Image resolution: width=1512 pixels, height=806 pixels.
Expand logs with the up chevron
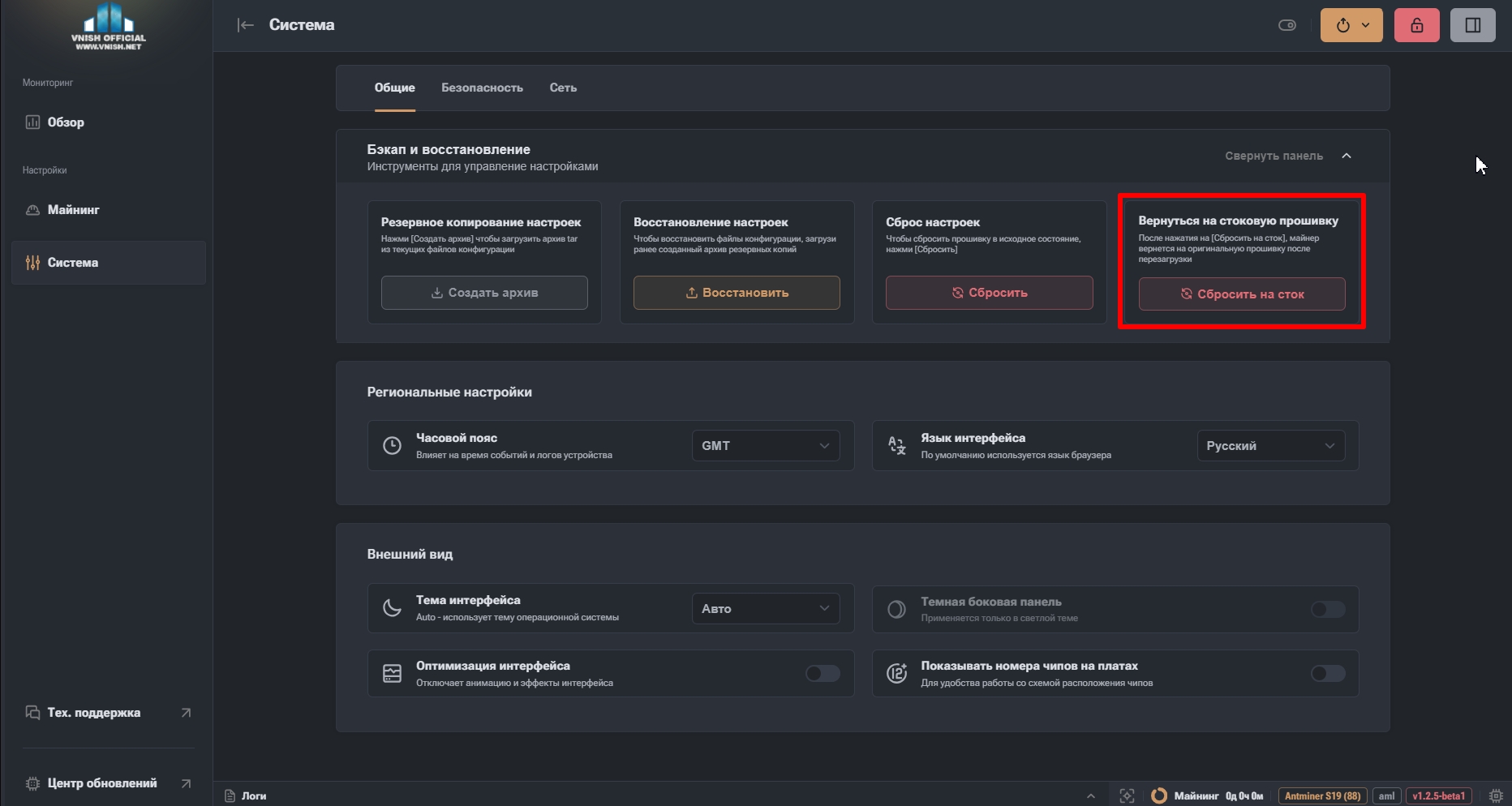click(x=1091, y=796)
